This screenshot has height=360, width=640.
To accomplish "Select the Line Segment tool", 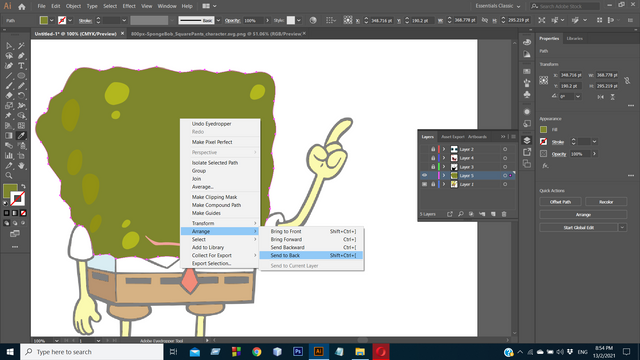I will click(9, 76).
